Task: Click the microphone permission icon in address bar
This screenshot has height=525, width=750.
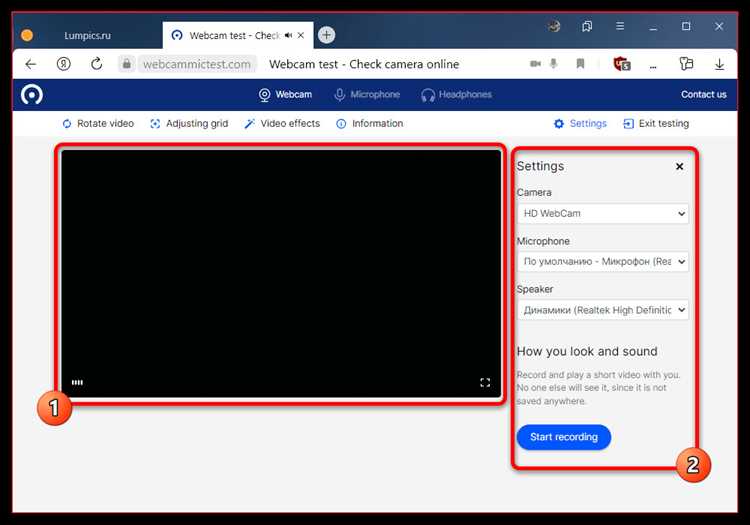Action: tap(553, 64)
